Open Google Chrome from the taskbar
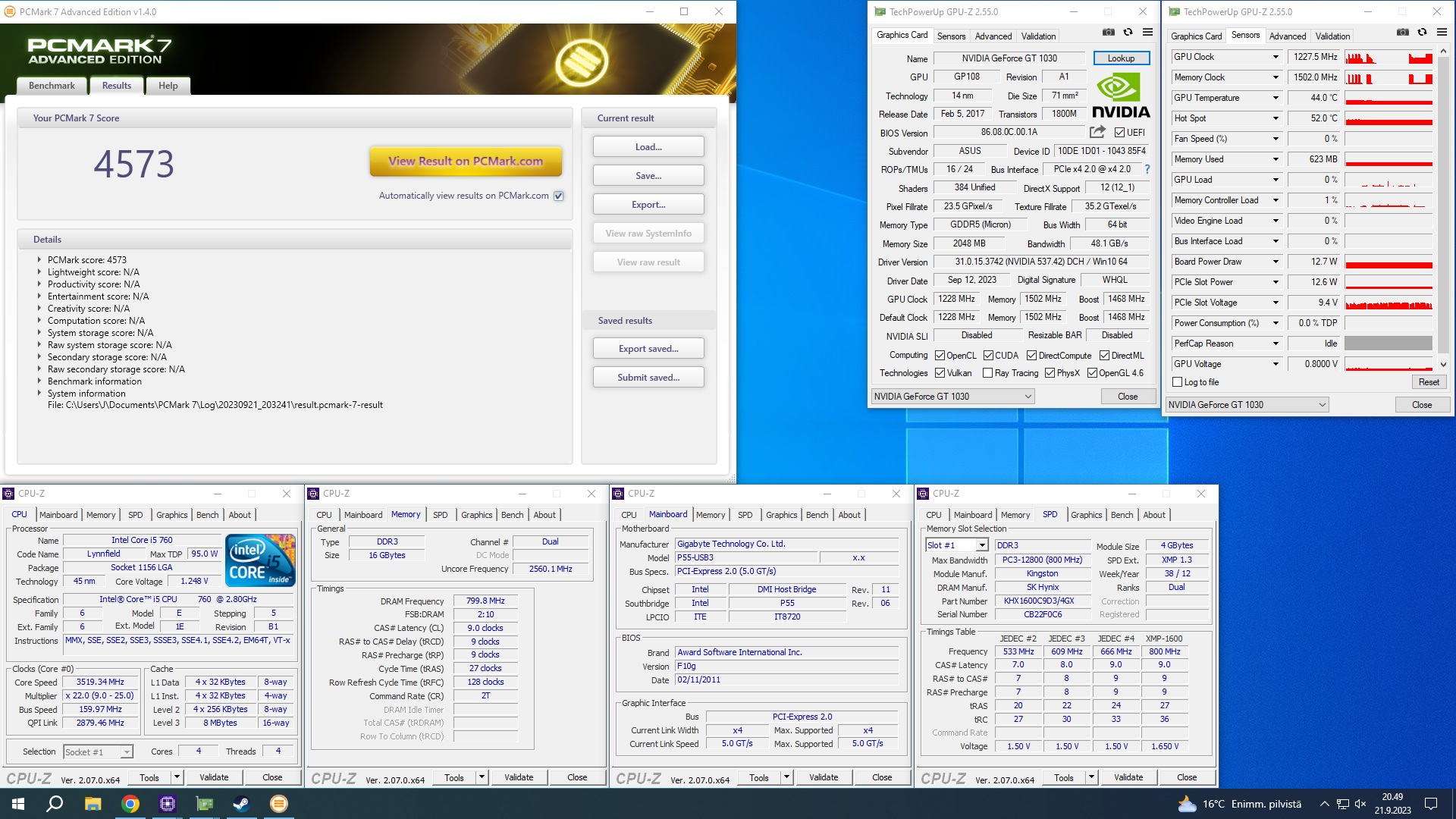The height and width of the screenshot is (819, 1456). [x=130, y=804]
